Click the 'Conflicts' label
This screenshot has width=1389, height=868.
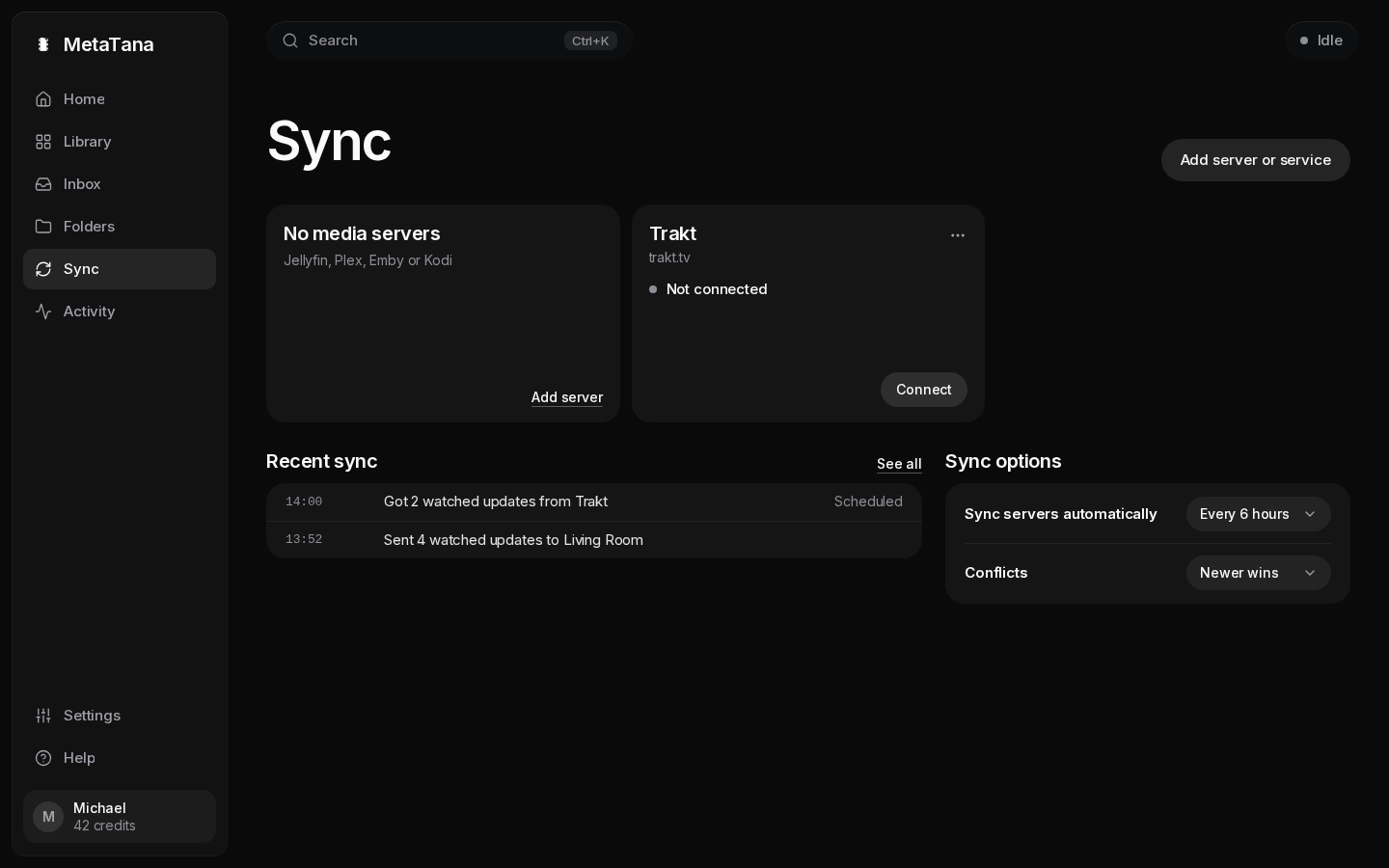pyautogui.click(x=996, y=573)
